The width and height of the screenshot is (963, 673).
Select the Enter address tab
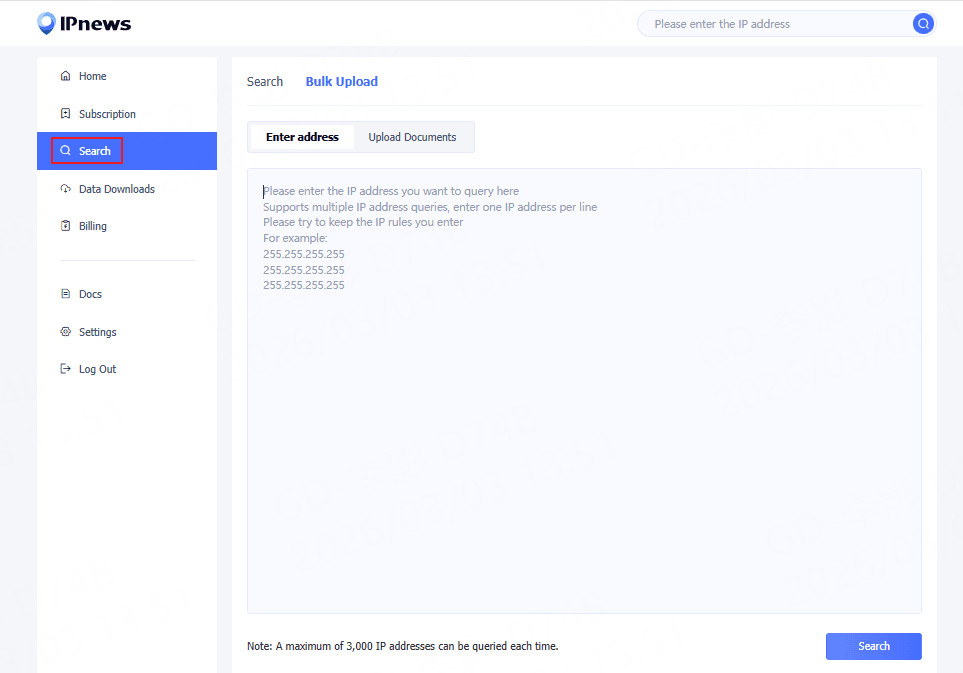302,137
